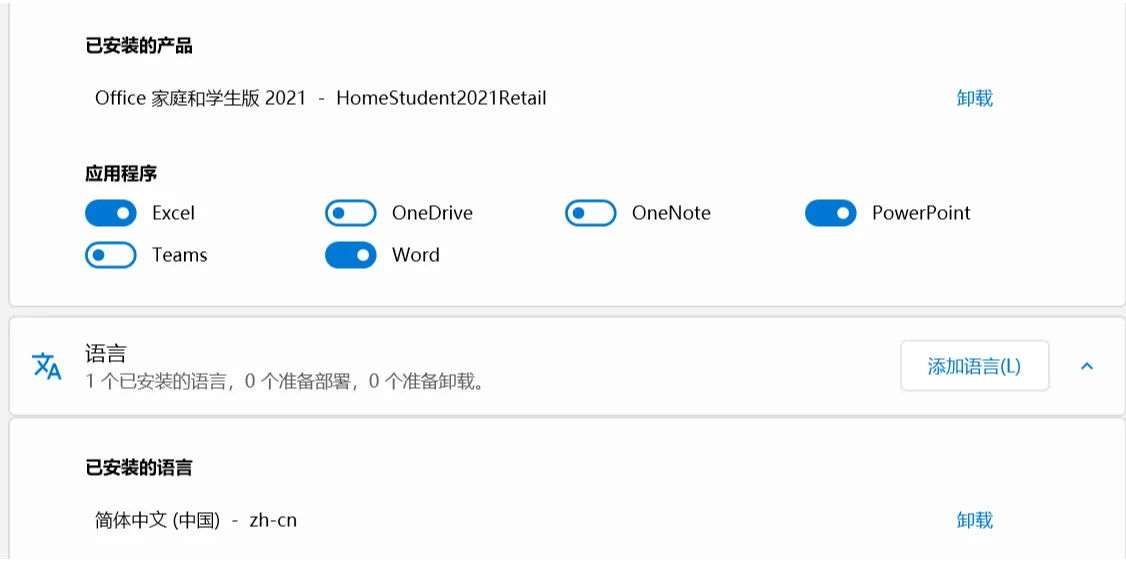Click 卸载 next to 简体中文 (中国)

(974, 520)
